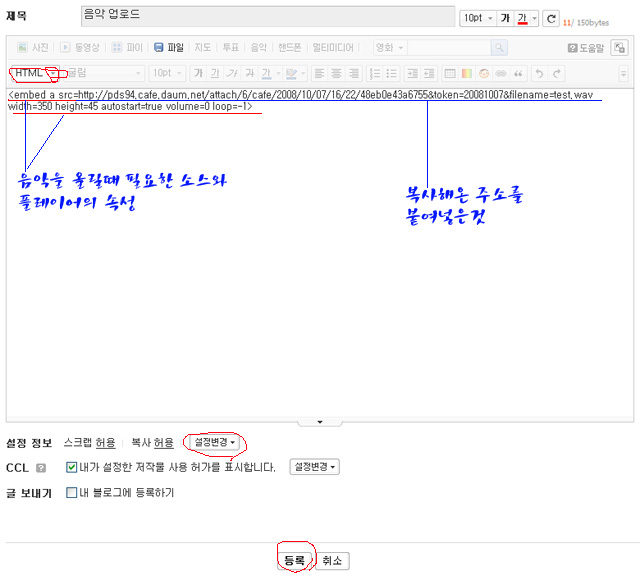Open the 설정변경 dropdown beside 복사 허용

pos(215,442)
